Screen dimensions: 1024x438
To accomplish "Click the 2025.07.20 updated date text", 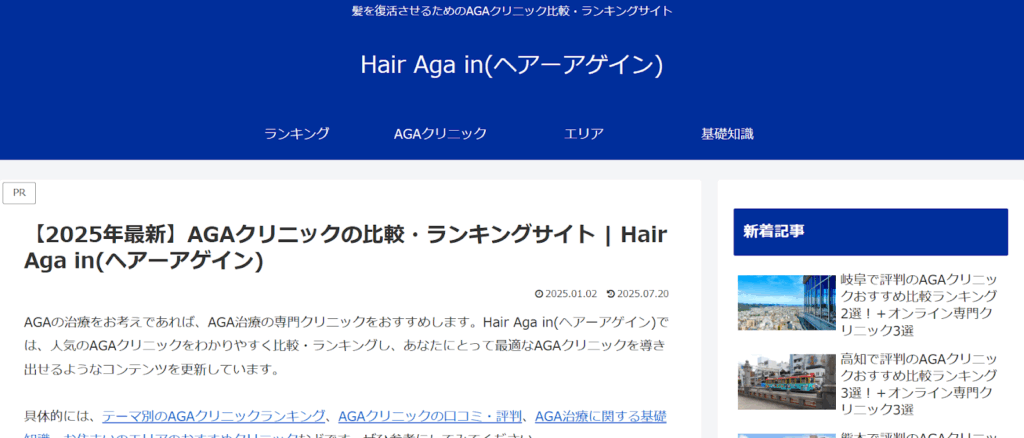I will click(642, 294).
